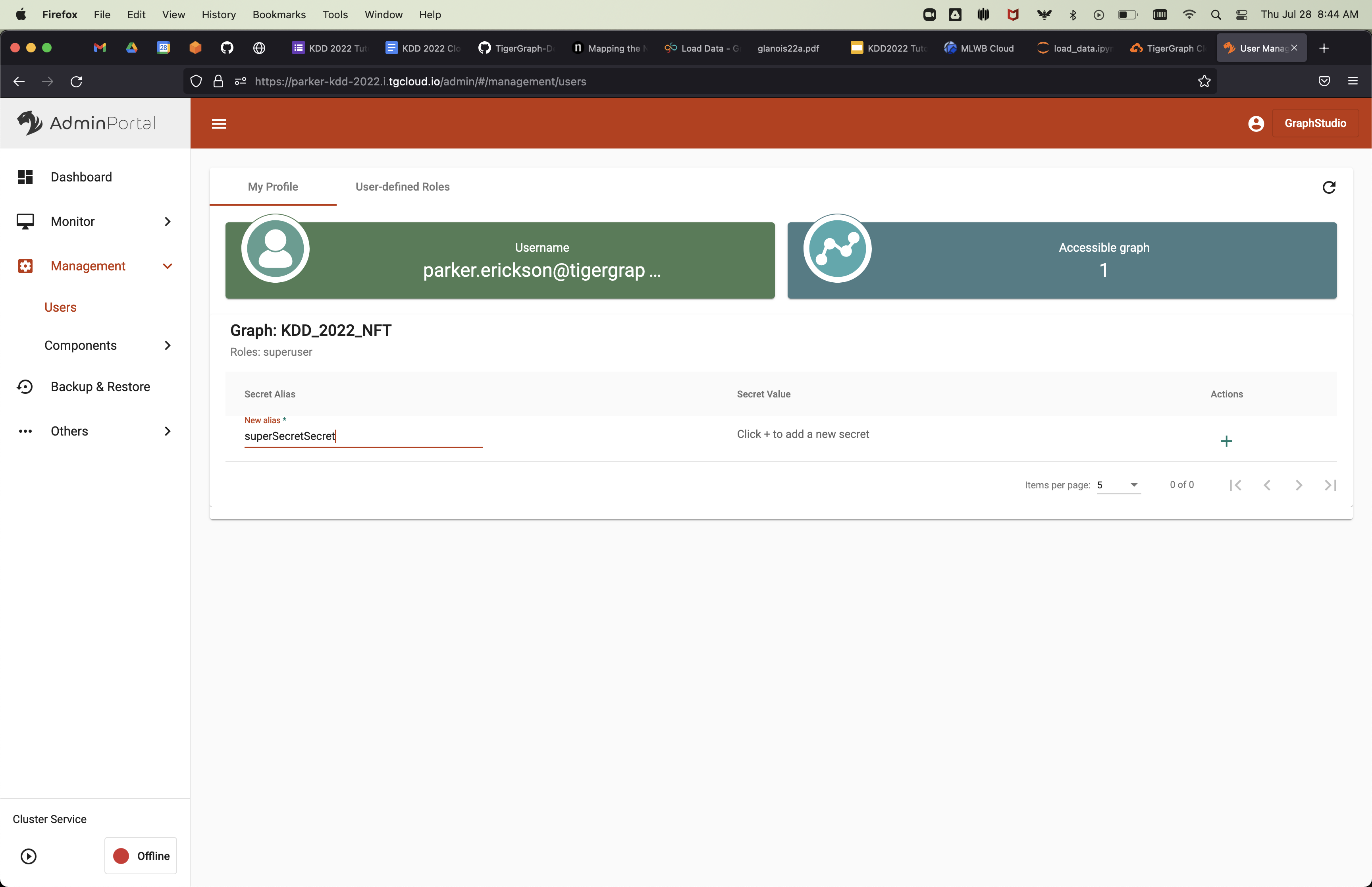The image size is (1372, 887).
Task: Click the plus icon to add secret
Action: [x=1226, y=441]
